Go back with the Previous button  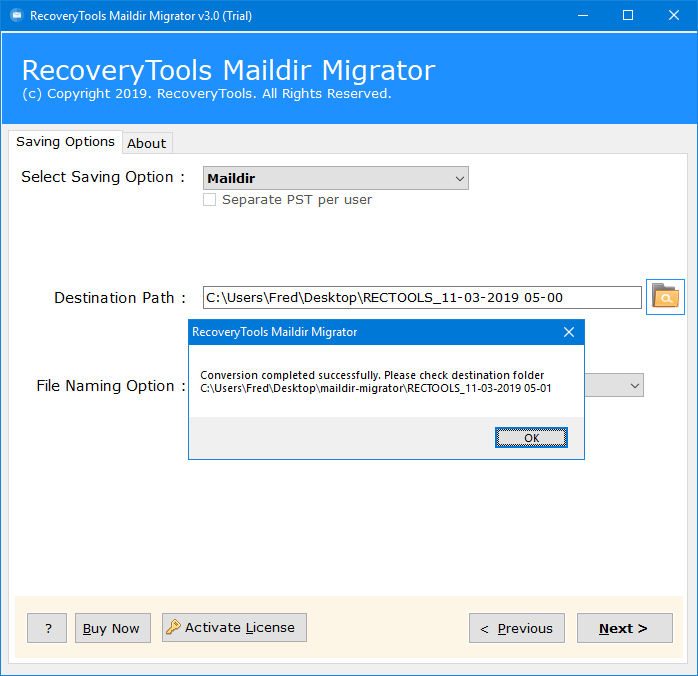point(516,628)
